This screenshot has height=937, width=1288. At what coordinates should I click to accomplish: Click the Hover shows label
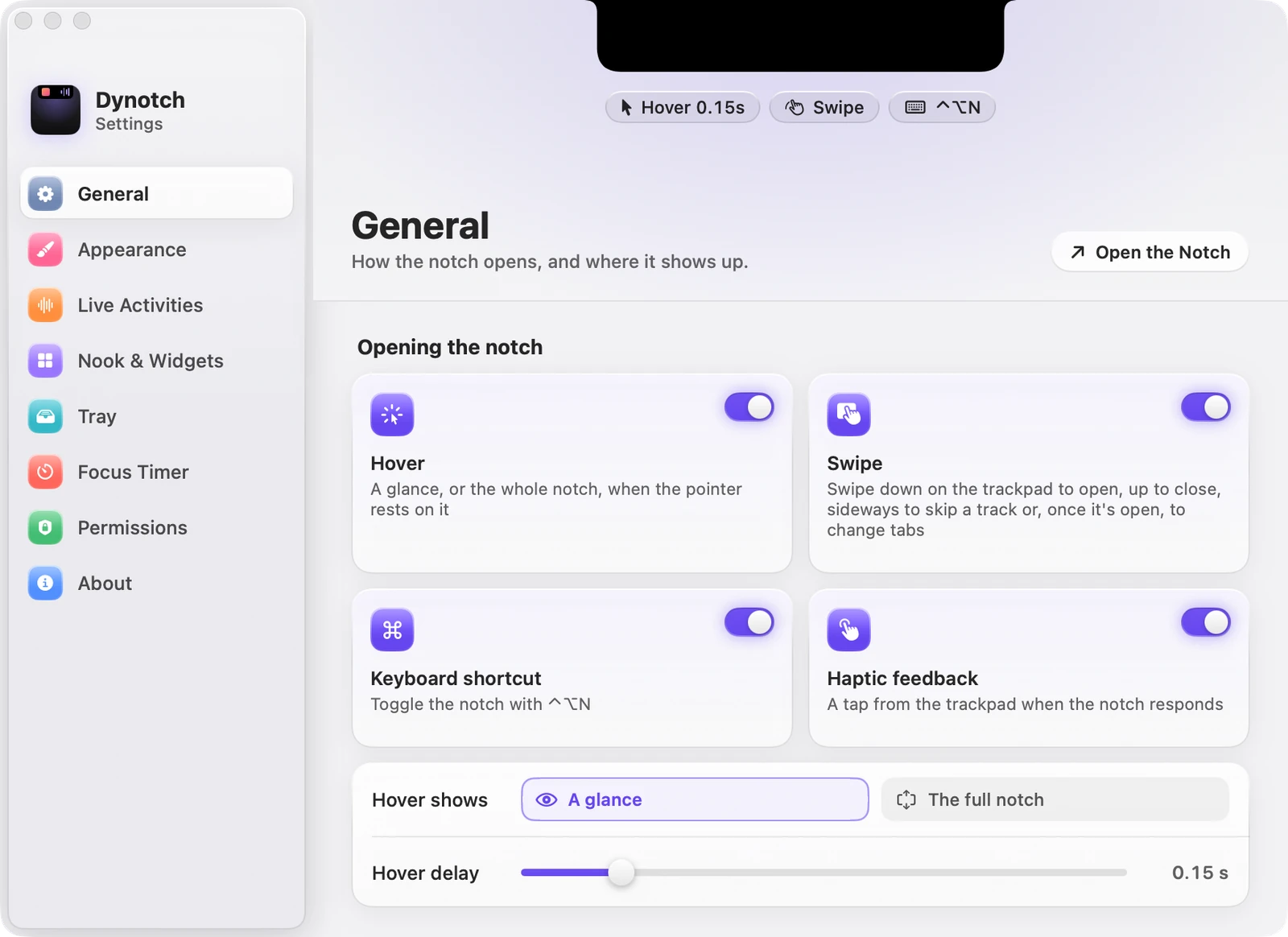[x=430, y=800]
